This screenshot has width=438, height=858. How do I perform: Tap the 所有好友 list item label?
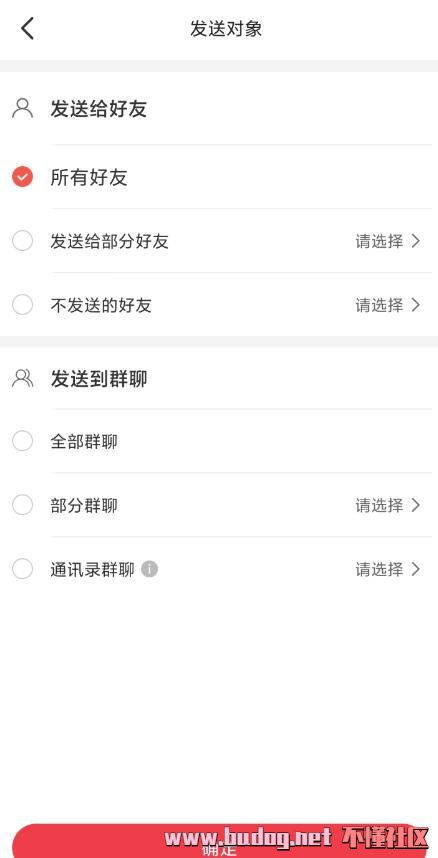[89, 177]
